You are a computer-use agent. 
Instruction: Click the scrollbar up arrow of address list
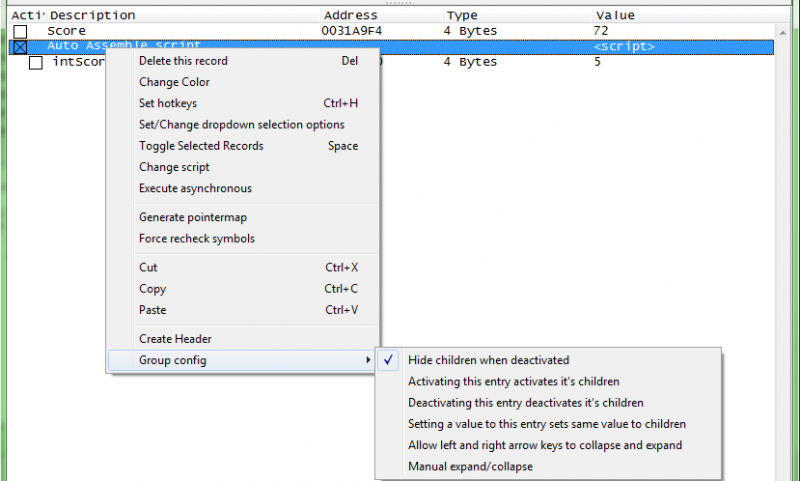(x=782, y=33)
